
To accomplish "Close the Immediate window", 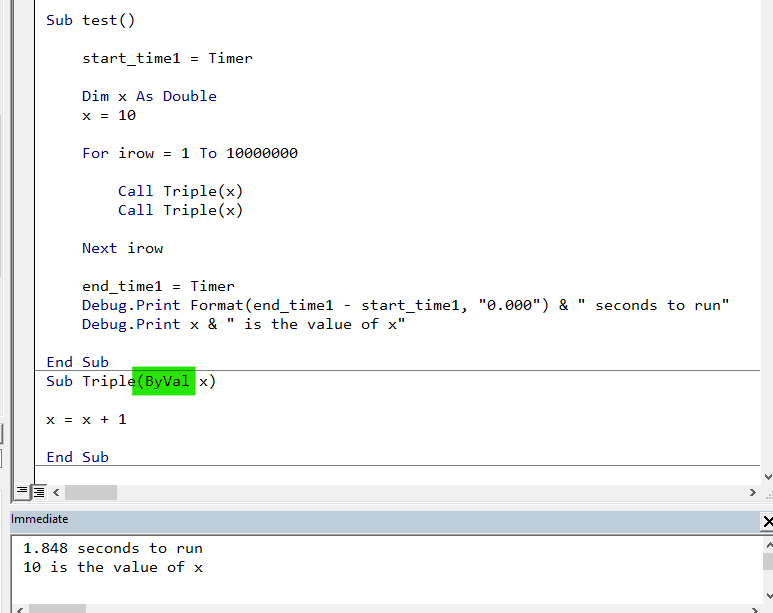I will [x=767, y=521].
